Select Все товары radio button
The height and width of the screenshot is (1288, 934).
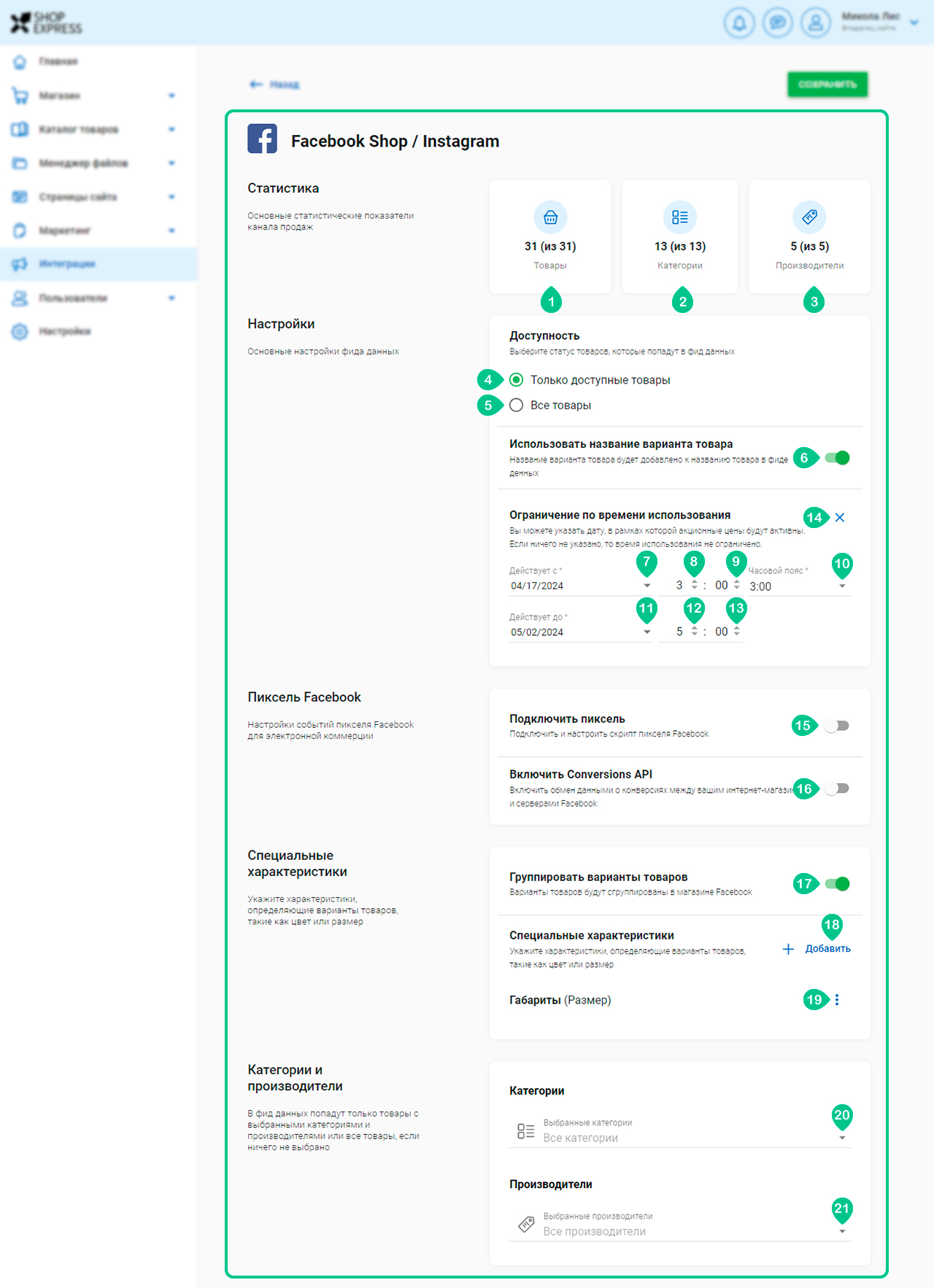517,405
